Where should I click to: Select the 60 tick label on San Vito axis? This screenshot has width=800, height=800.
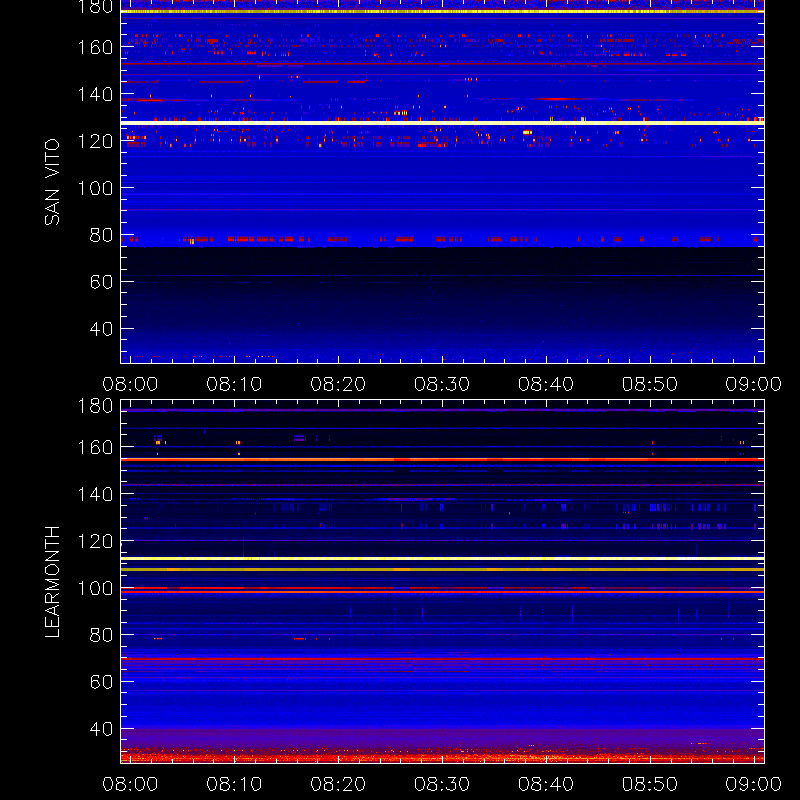pos(101,282)
